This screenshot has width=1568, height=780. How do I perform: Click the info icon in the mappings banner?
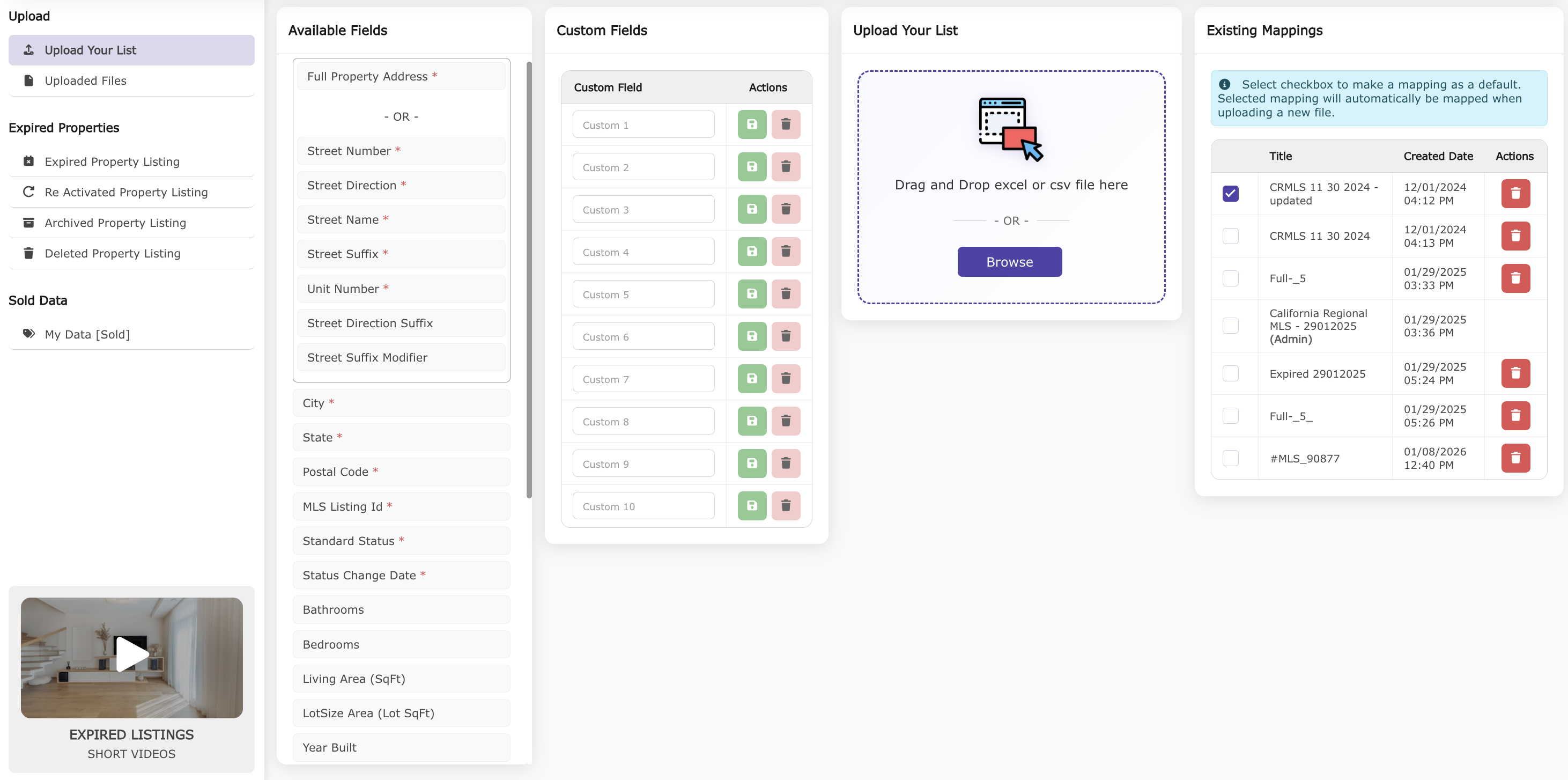point(1225,84)
